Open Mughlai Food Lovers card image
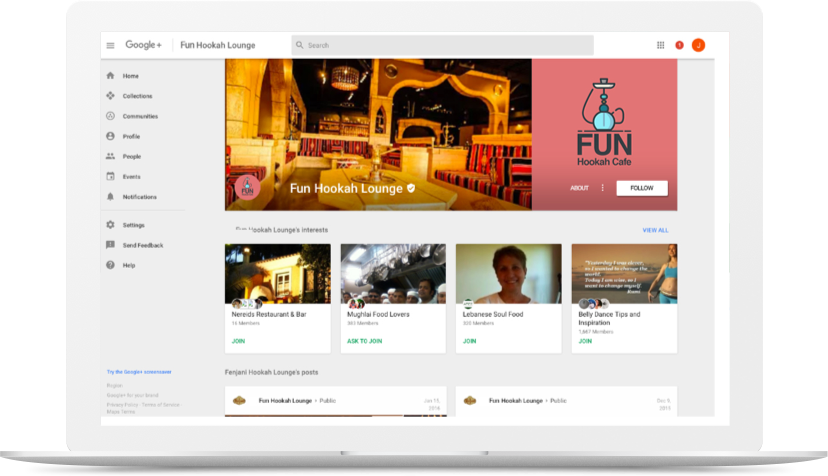This screenshot has width=828, height=476. pyautogui.click(x=393, y=273)
